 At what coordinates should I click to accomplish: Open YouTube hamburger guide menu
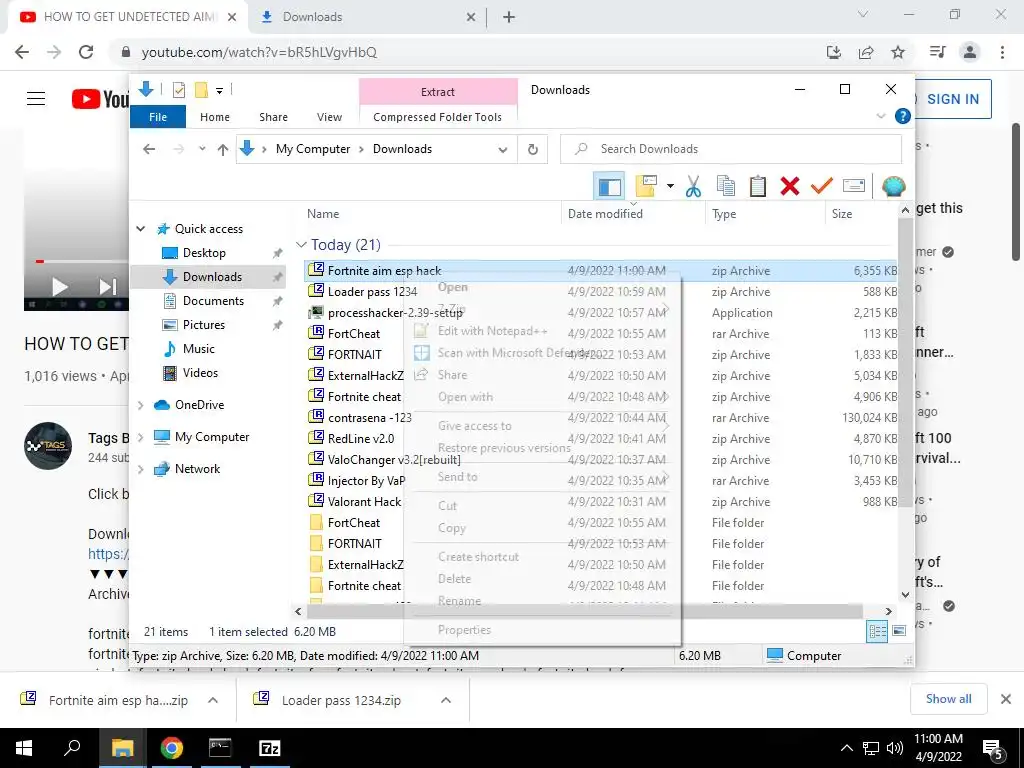[x=36, y=99]
